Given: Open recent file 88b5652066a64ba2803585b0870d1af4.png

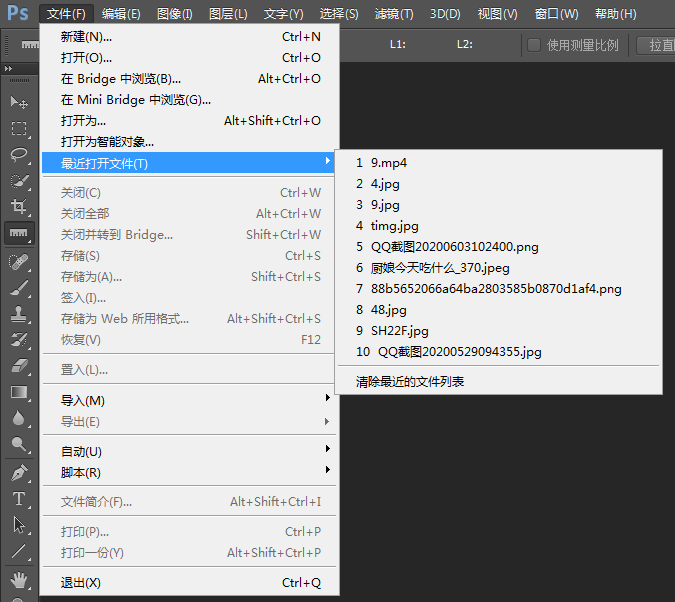Looking at the screenshot, I should [499, 289].
